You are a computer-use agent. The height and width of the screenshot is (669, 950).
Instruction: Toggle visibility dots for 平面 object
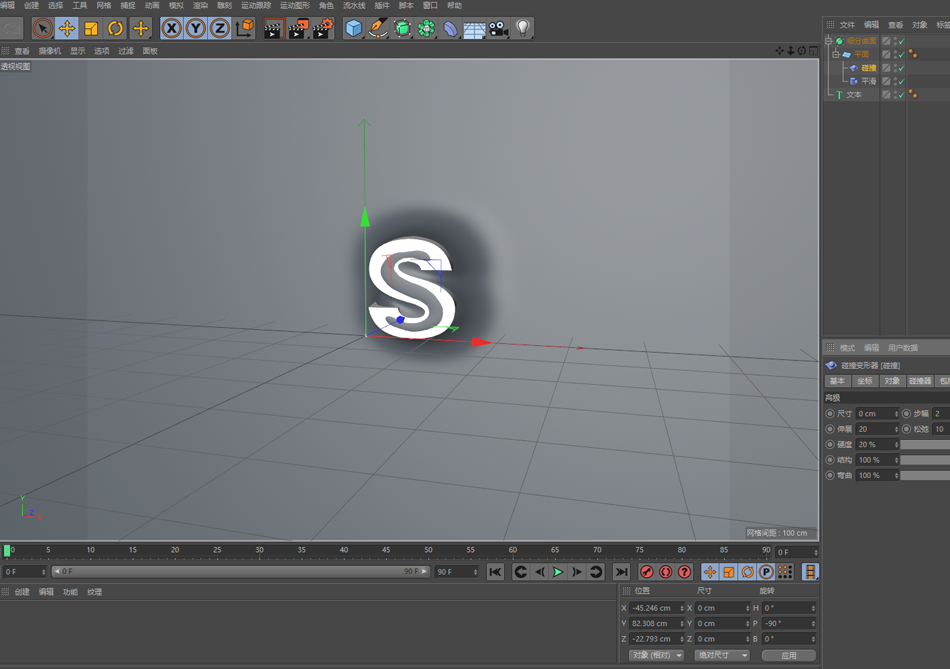click(895, 55)
